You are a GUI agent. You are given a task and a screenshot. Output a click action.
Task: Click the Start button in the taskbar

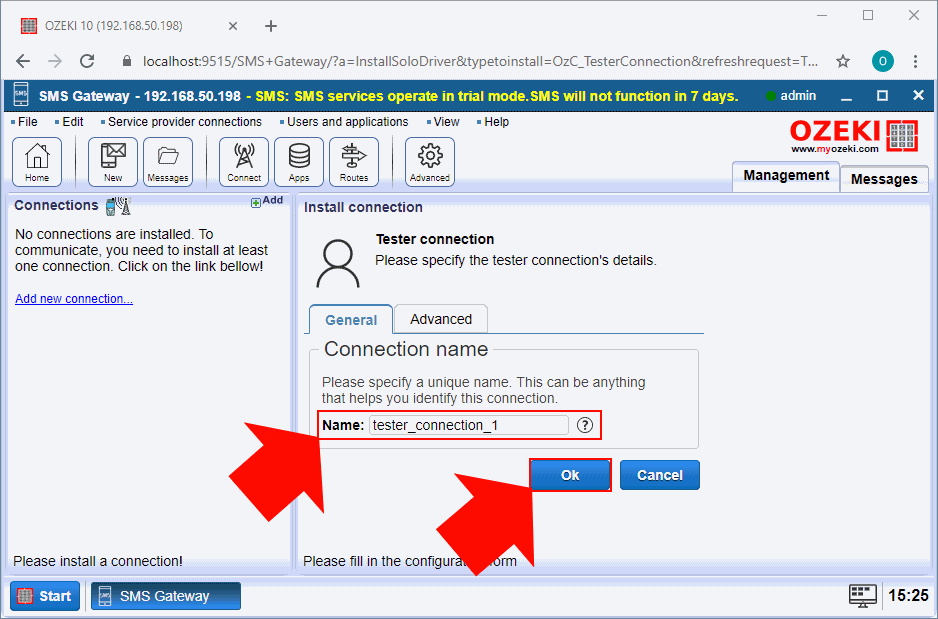pyautogui.click(x=45, y=596)
